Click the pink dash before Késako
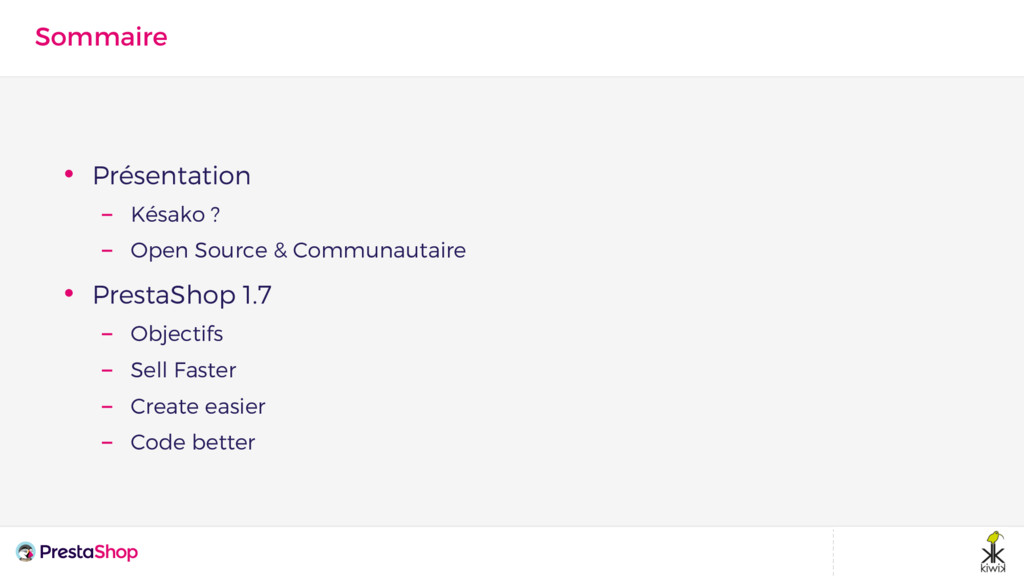 click(107, 214)
